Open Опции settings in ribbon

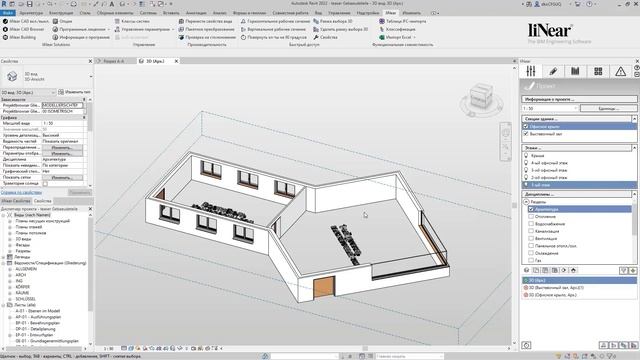62,21
